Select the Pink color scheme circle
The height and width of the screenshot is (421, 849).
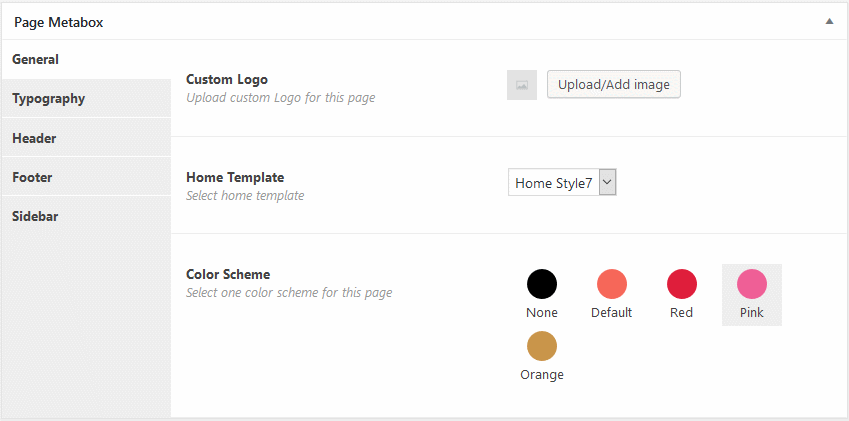point(752,284)
